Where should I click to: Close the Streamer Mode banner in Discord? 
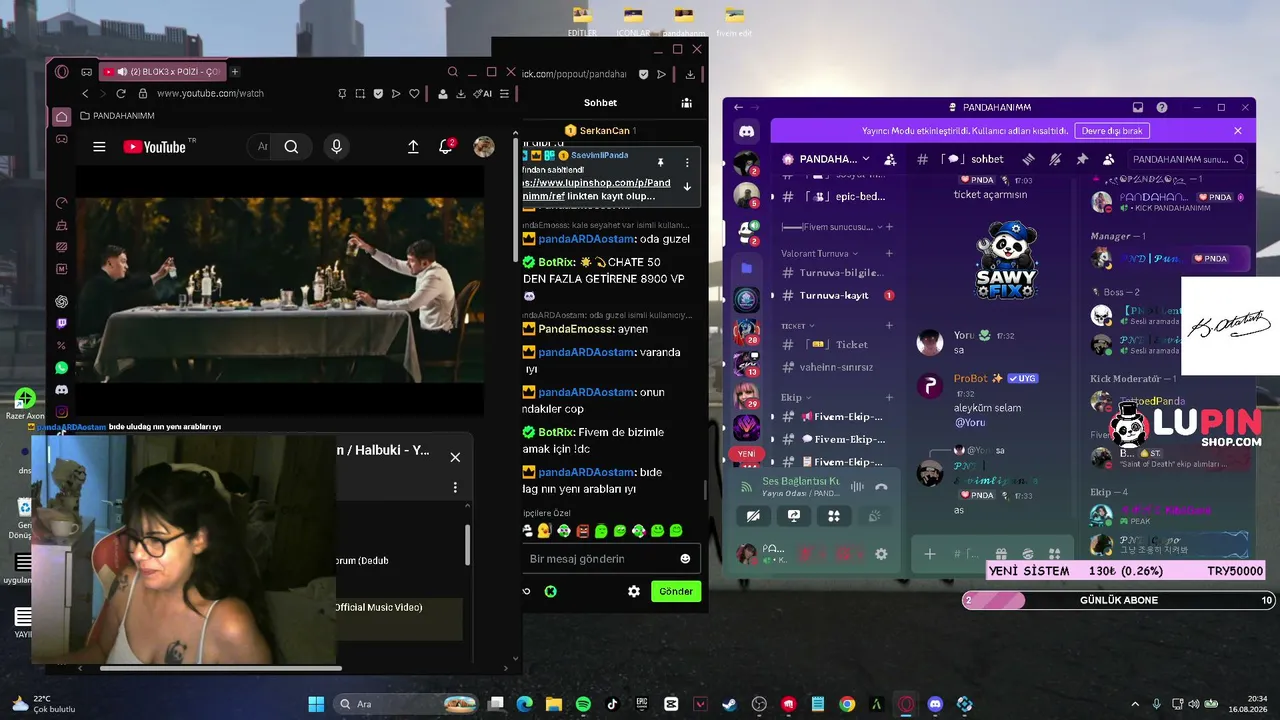tap(1237, 131)
